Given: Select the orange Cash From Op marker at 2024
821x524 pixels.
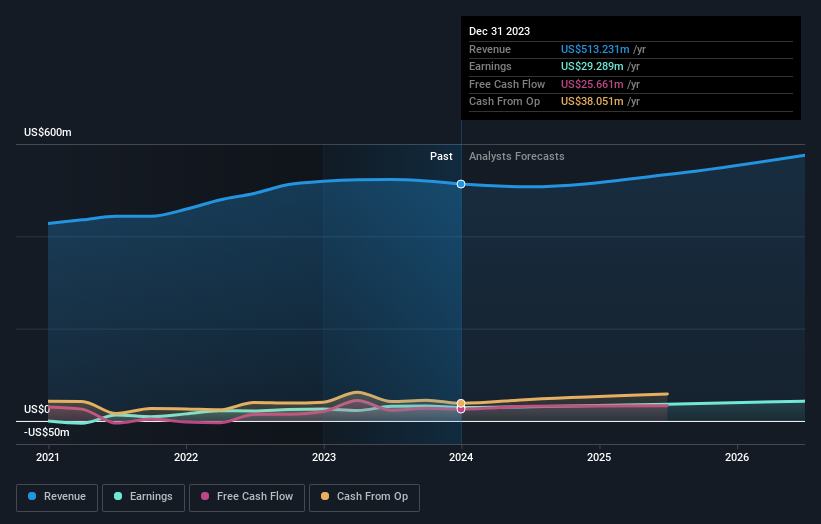Looking at the screenshot, I should click(461, 404).
